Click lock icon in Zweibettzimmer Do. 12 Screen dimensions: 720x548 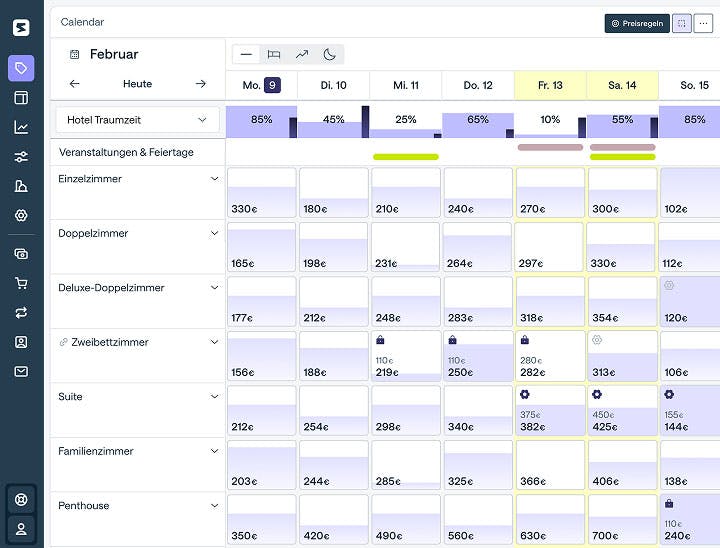pyautogui.click(x=452, y=340)
